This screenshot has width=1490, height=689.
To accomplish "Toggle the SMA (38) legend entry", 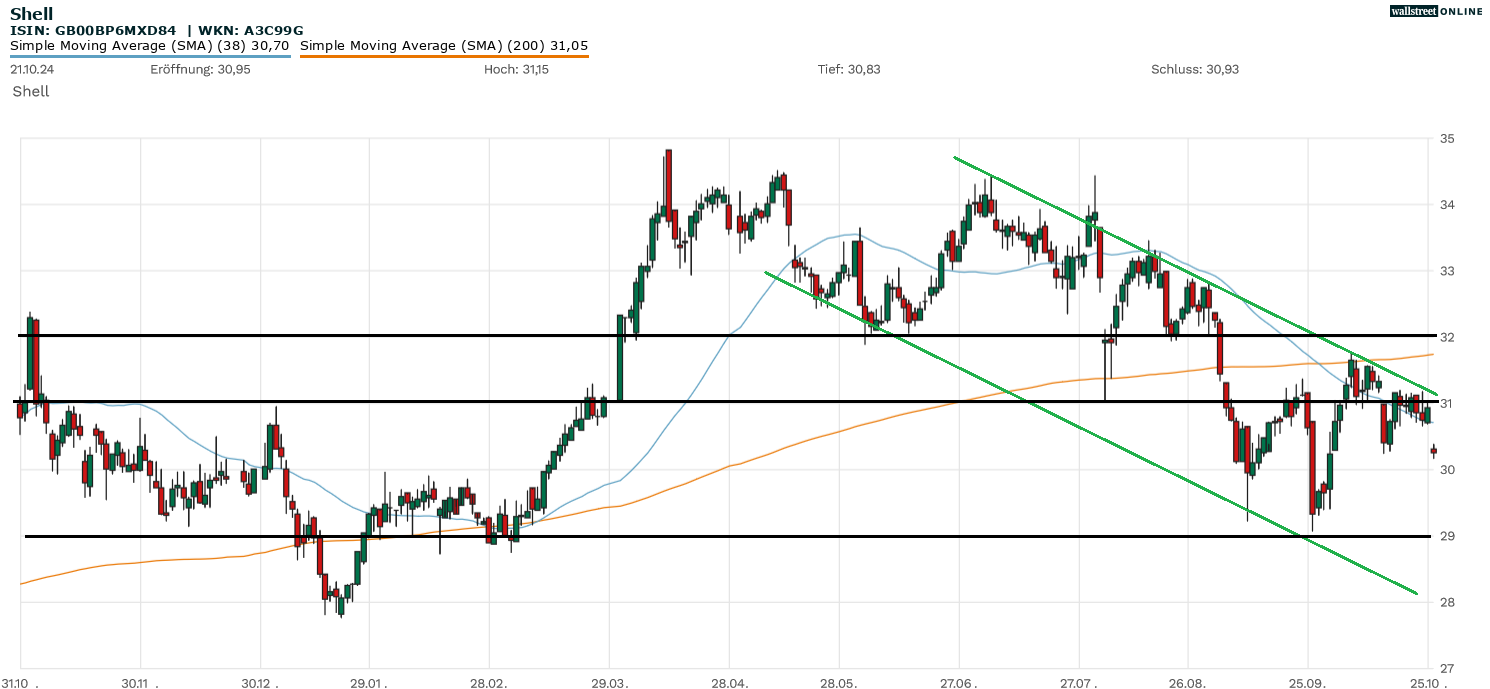I will point(150,45).
